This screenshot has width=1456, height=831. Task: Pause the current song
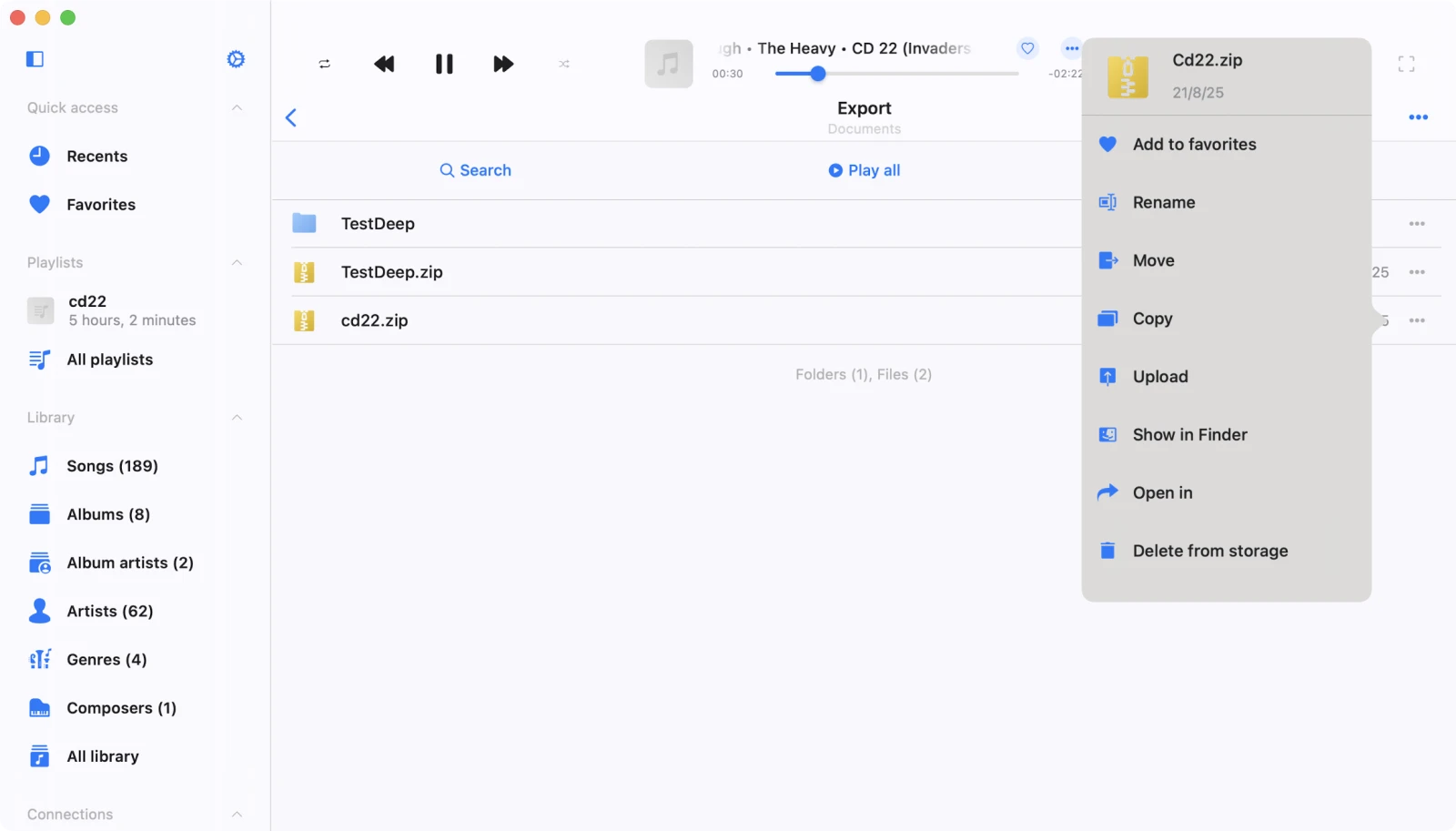pyautogui.click(x=444, y=64)
